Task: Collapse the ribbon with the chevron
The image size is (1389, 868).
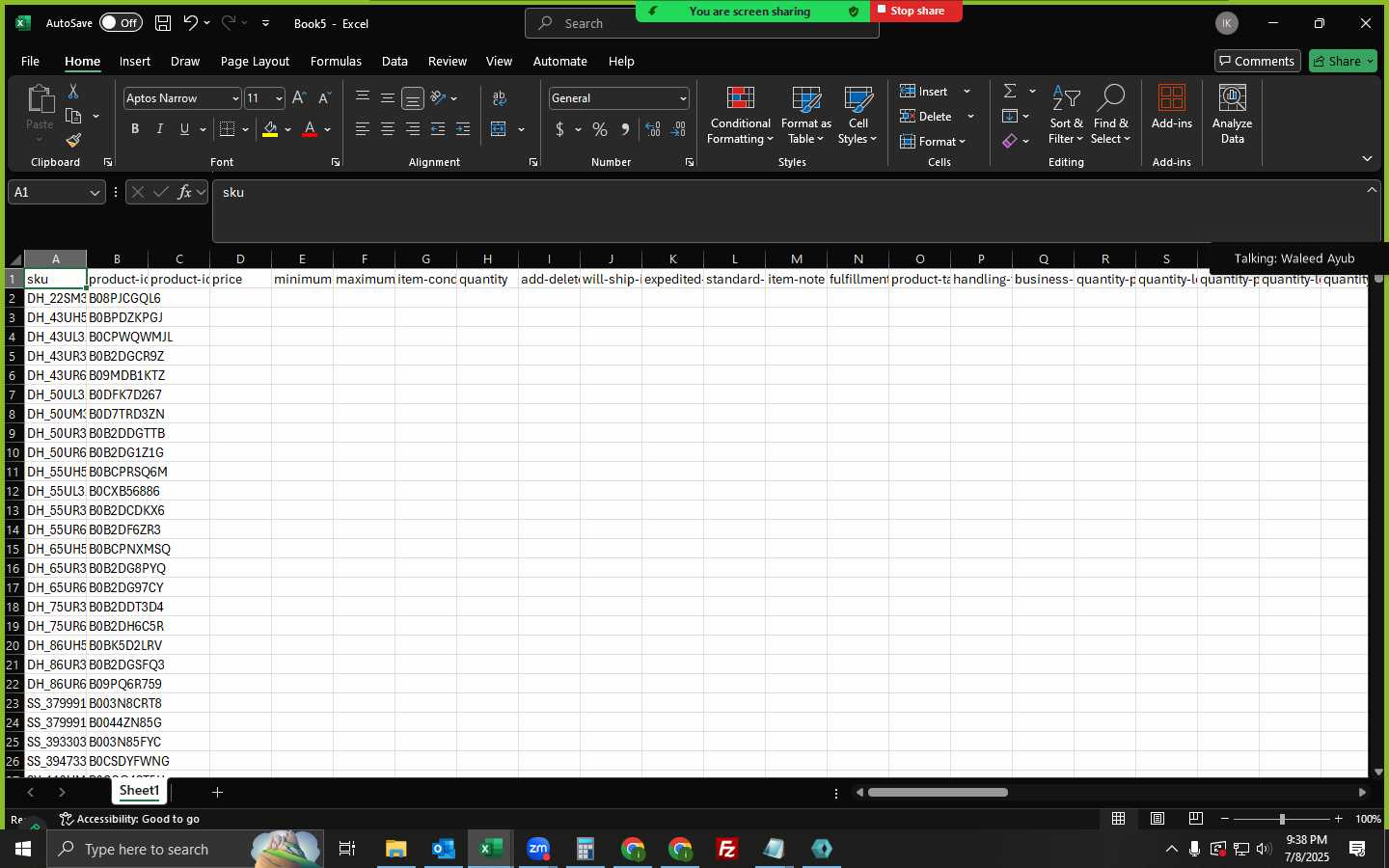Action: tap(1367, 159)
